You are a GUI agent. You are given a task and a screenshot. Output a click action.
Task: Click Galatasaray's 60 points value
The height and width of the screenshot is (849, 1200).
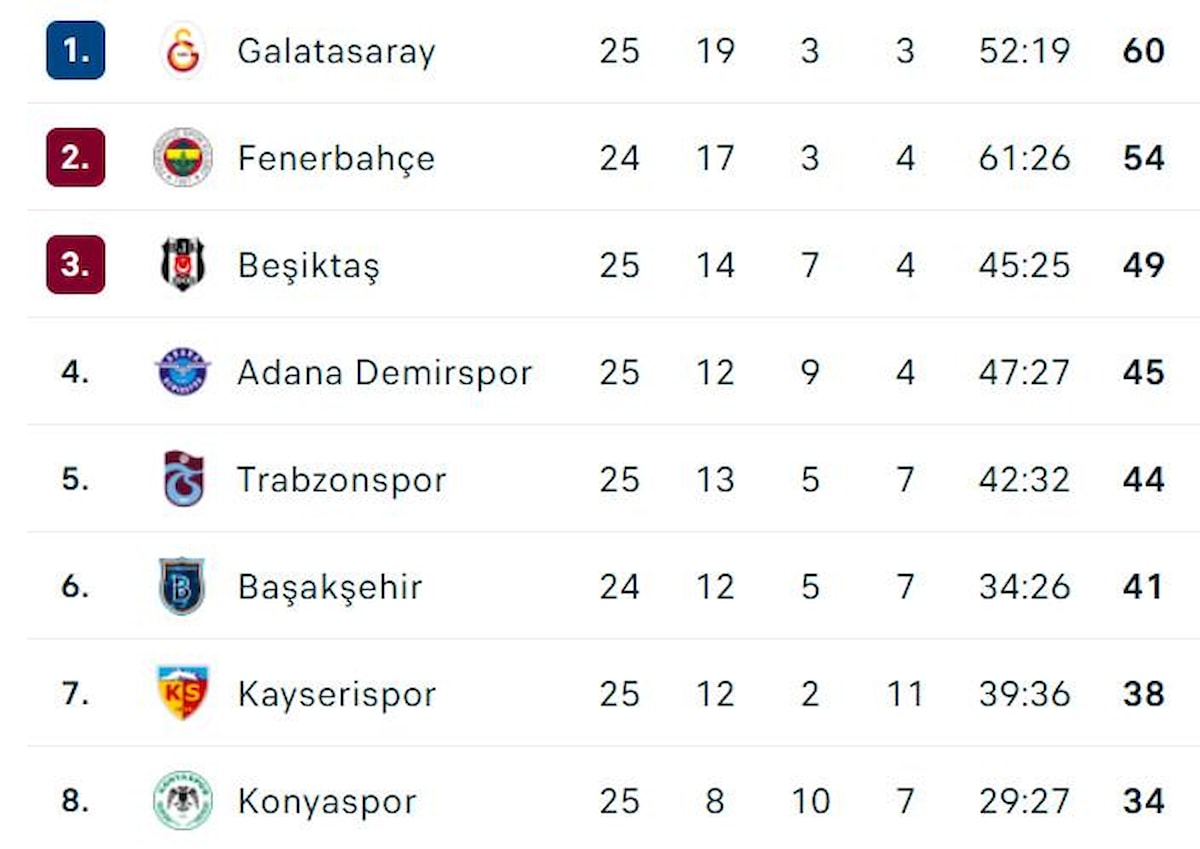pyautogui.click(x=1143, y=51)
